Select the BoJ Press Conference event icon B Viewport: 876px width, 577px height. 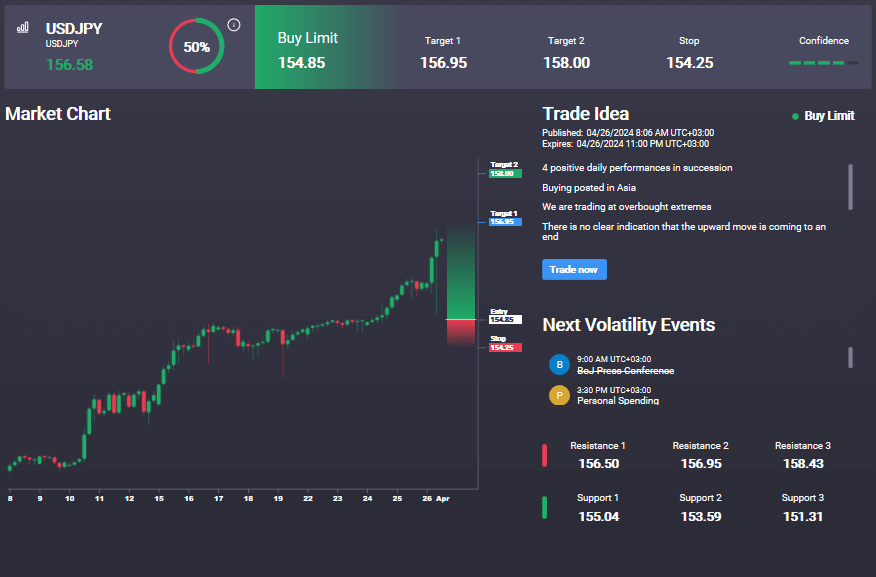click(x=559, y=364)
